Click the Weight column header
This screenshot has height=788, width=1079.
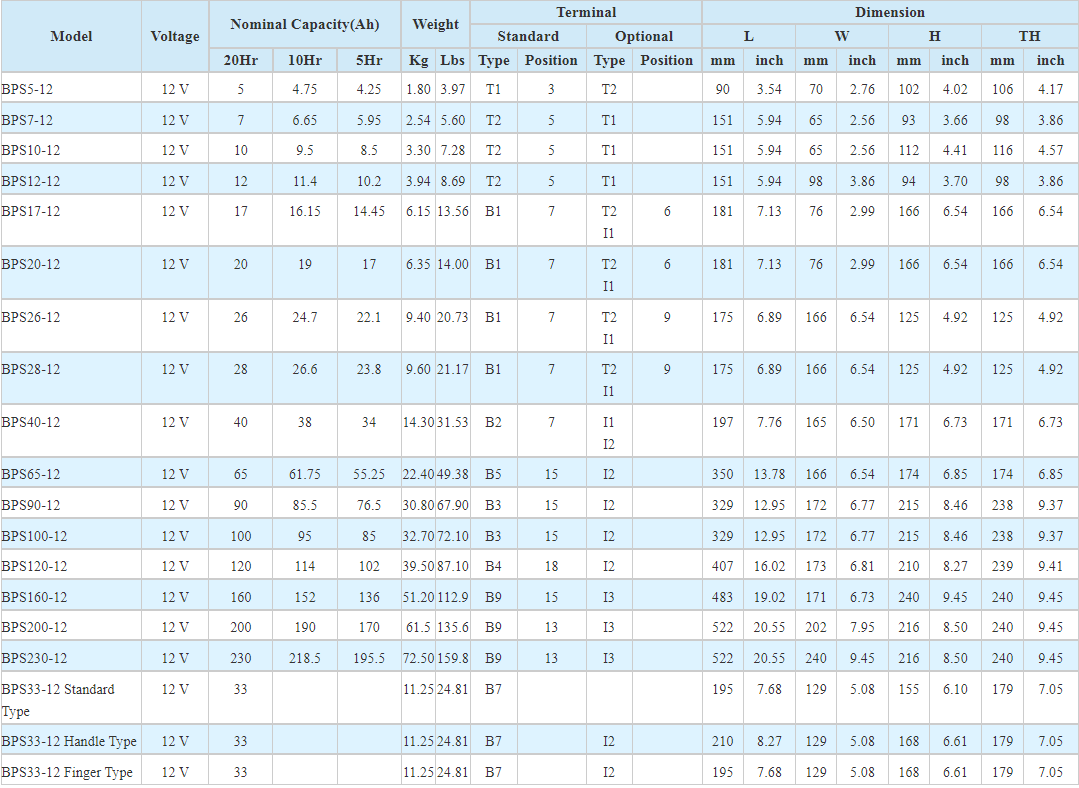click(435, 24)
